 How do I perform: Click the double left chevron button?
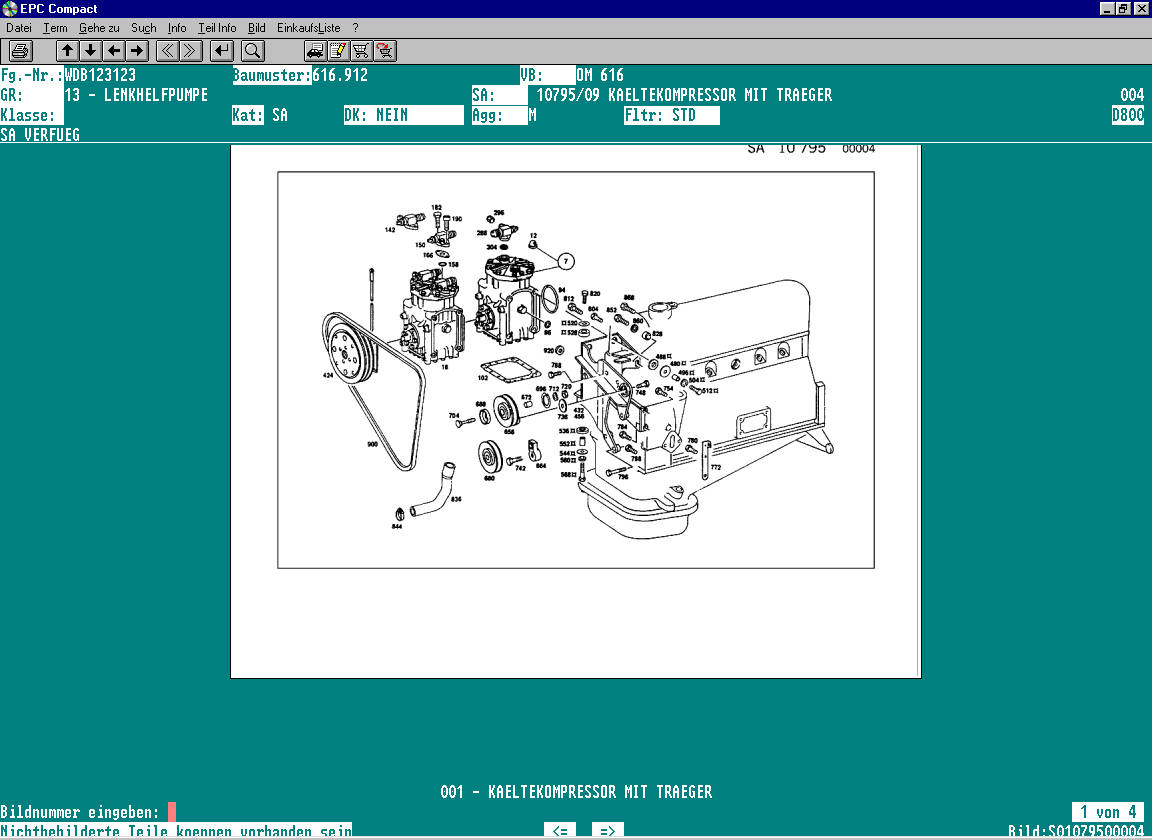(x=168, y=50)
